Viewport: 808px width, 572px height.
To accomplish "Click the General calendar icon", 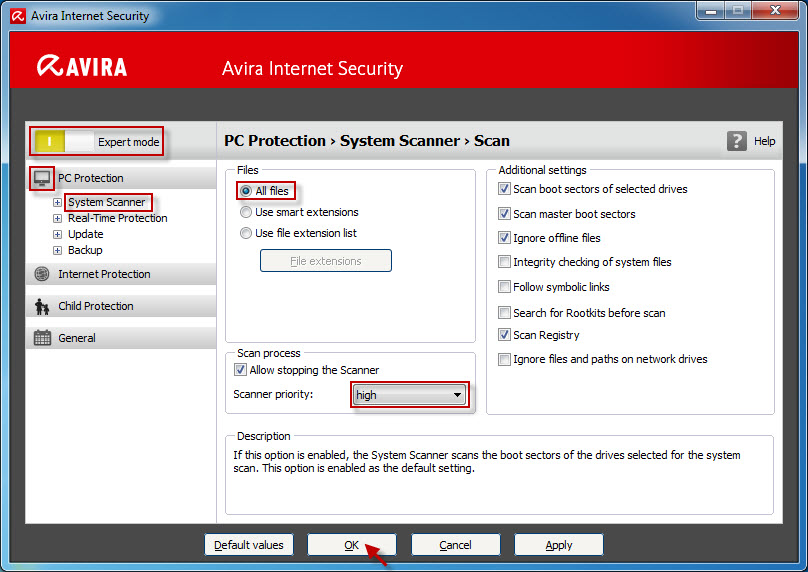I will point(42,338).
